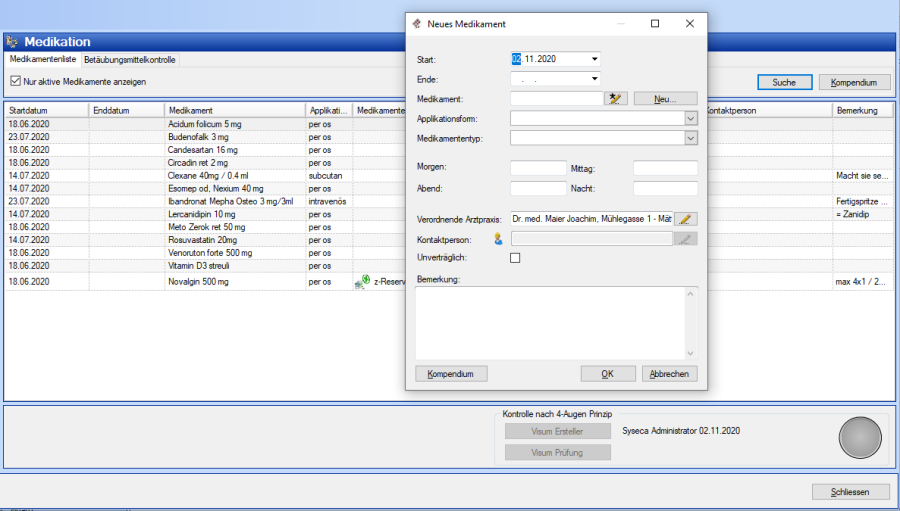
Task: Switch to the Betäubungsmittelkontrolle tab
Action: [x=130, y=60]
